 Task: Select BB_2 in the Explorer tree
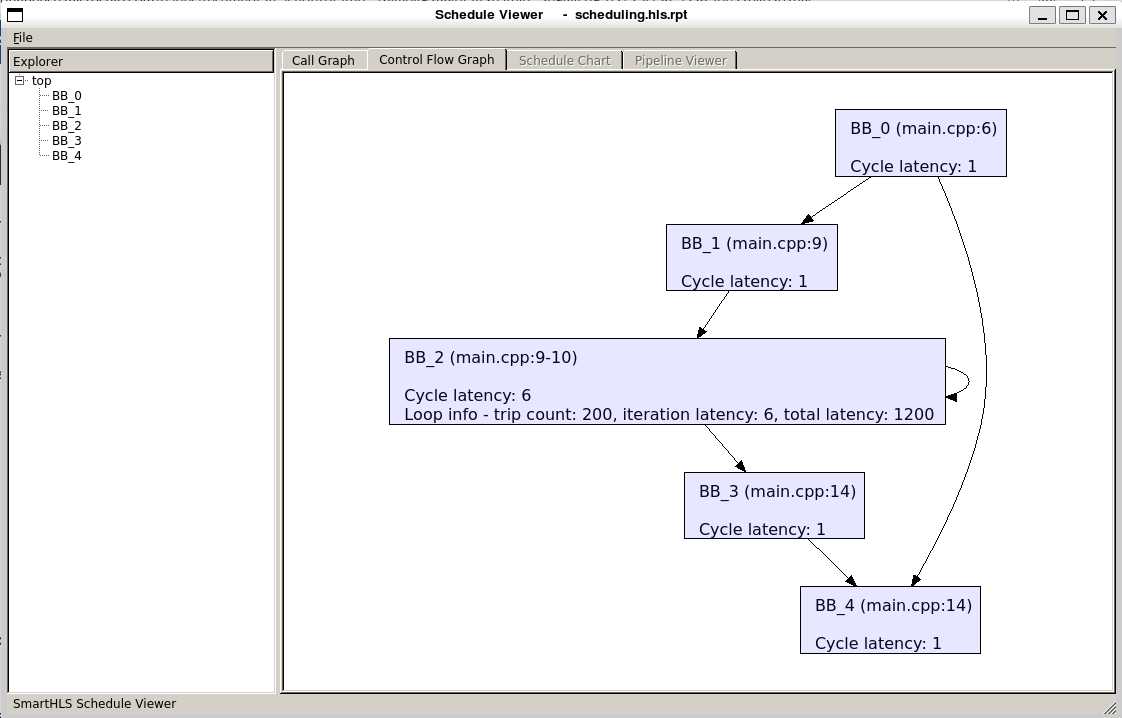(66, 126)
